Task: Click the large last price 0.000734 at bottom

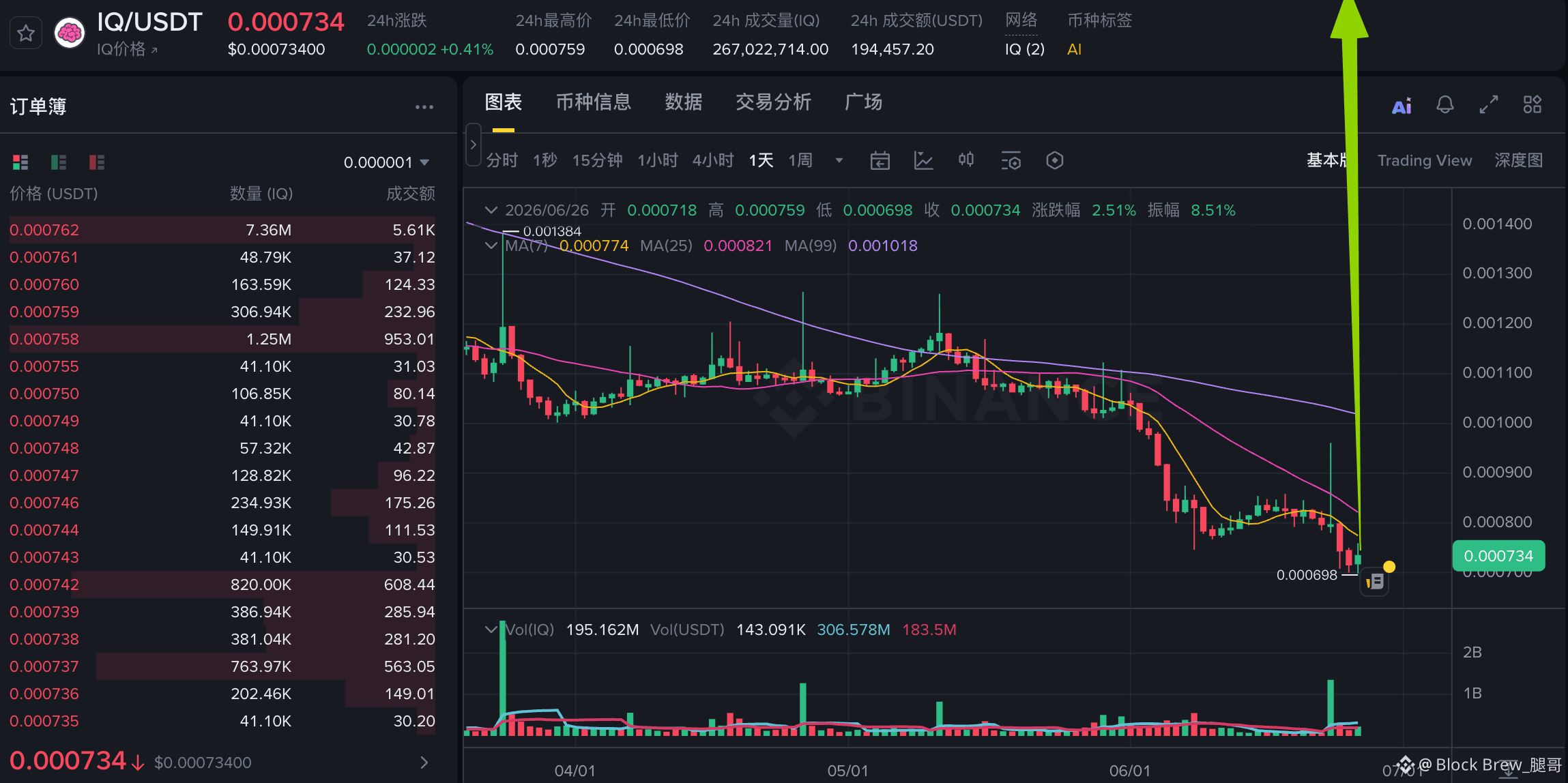Action: pos(68,760)
